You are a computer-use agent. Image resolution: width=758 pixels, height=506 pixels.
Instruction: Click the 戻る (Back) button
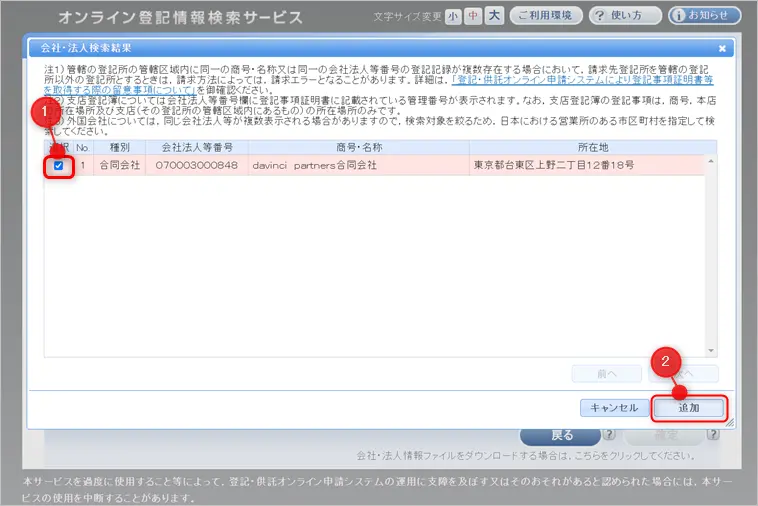tap(561, 436)
